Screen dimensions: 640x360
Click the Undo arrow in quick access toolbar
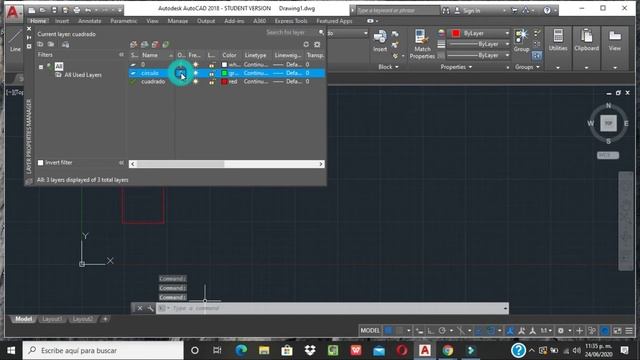pos(88,9)
